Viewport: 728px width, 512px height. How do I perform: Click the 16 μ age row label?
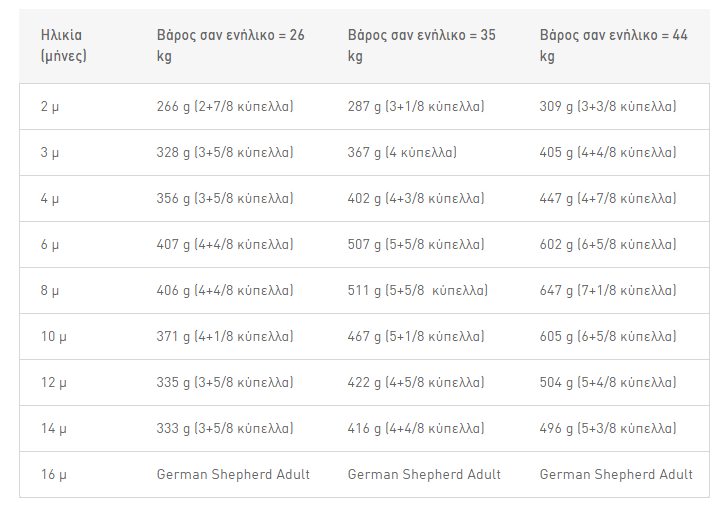53,474
